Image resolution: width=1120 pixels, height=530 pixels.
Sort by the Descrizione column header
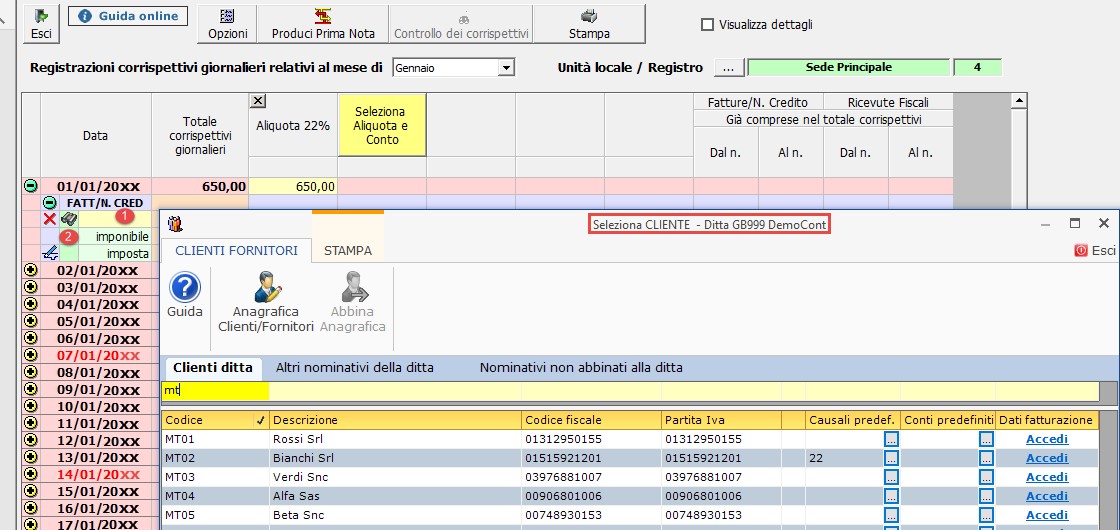tap(395, 420)
